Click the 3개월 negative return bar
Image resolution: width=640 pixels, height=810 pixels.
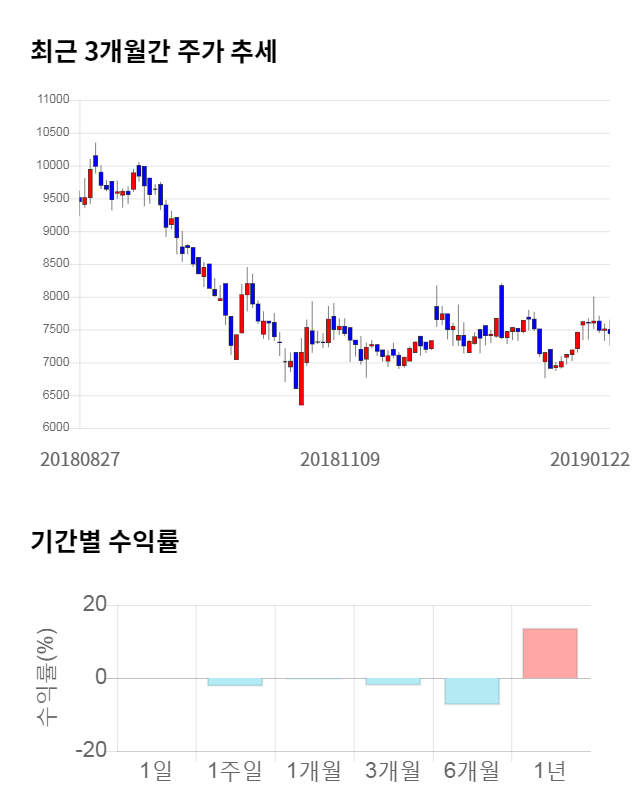pyautogui.click(x=392, y=682)
